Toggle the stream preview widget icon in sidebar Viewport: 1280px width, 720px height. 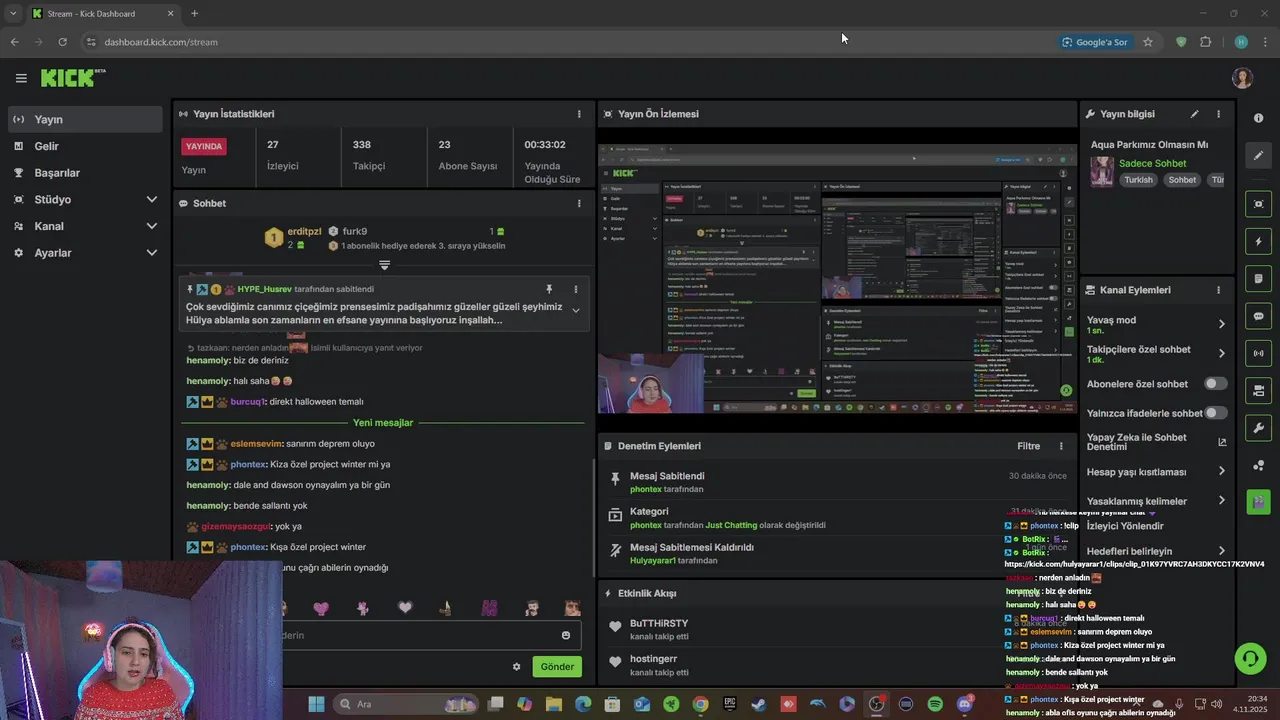[1258, 204]
